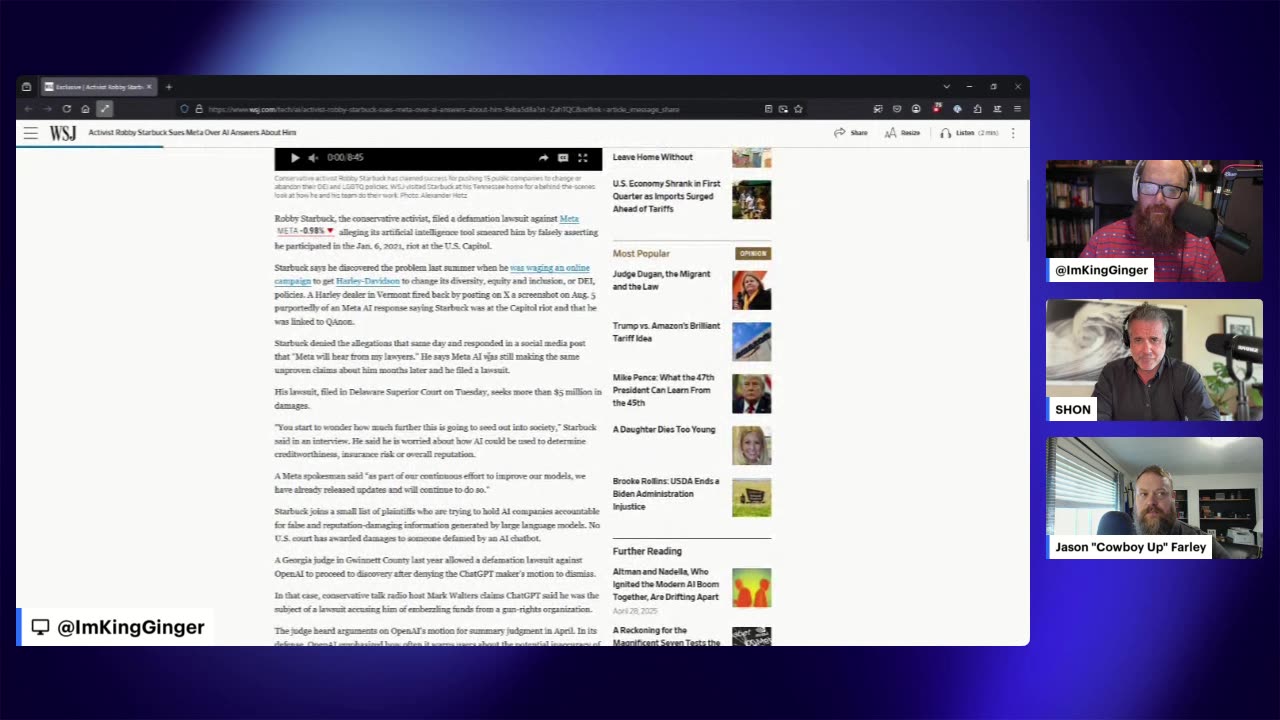Click the OPINION badge beside Most Popular

coord(753,253)
